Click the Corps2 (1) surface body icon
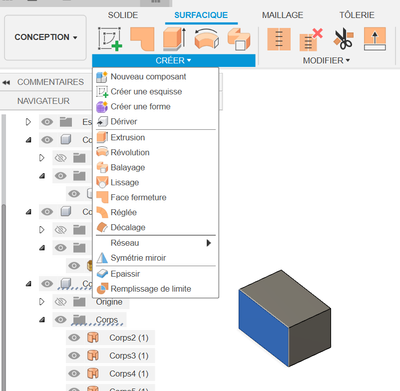The width and height of the screenshot is (400, 391). (93, 338)
